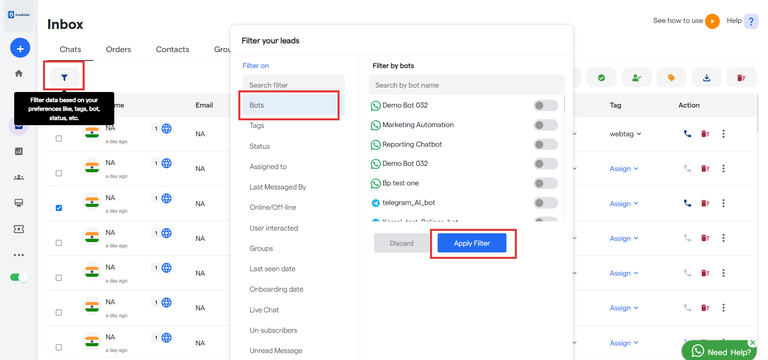
Task: Open the first Assign dropdown
Action: tap(624, 168)
